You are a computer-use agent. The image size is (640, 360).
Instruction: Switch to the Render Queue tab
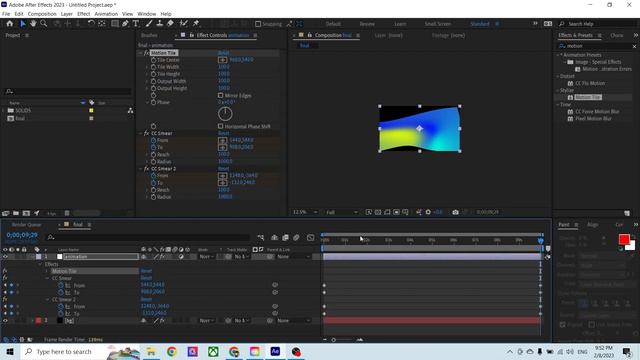(27, 224)
